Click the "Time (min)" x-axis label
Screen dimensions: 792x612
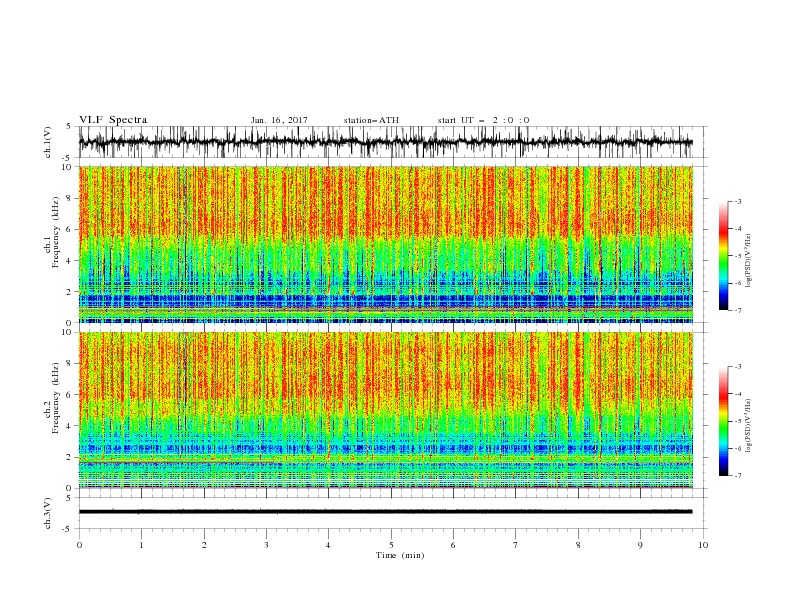(x=400, y=555)
